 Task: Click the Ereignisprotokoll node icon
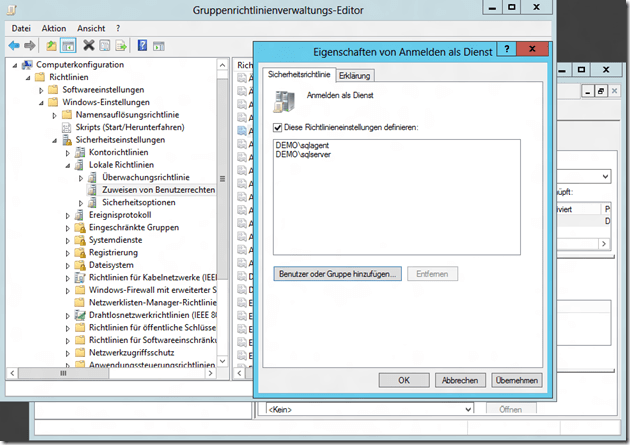(80, 215)
